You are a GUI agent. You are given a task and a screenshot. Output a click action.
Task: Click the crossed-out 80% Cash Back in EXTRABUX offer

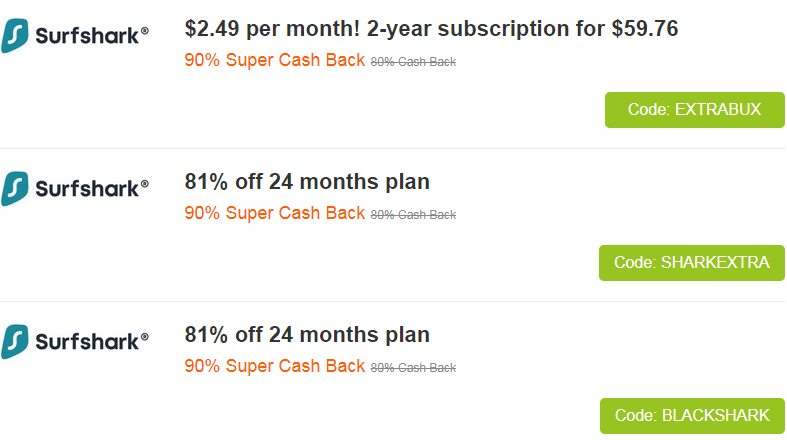(x=413, y=62)
